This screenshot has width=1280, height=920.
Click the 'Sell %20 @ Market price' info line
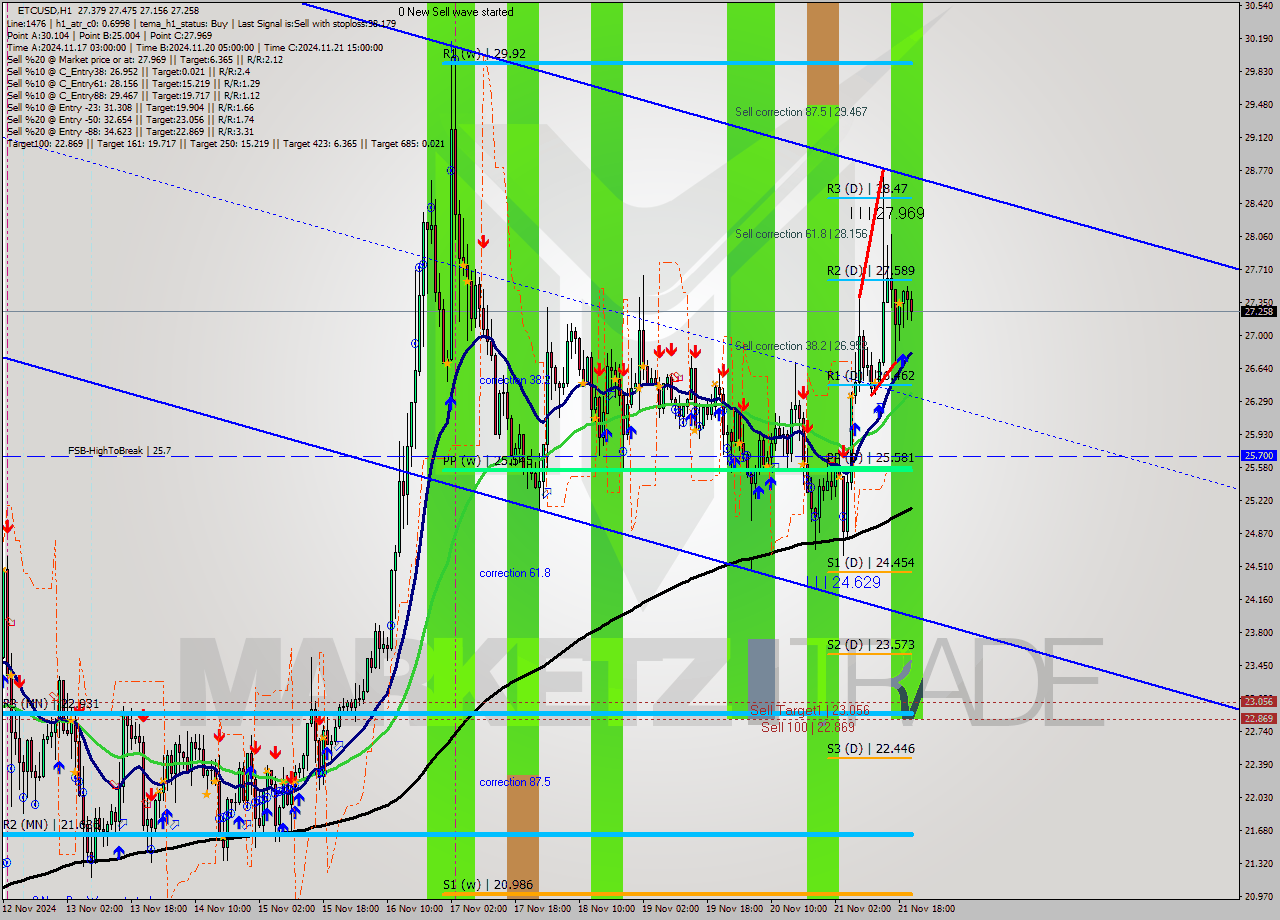click(144, 59)
